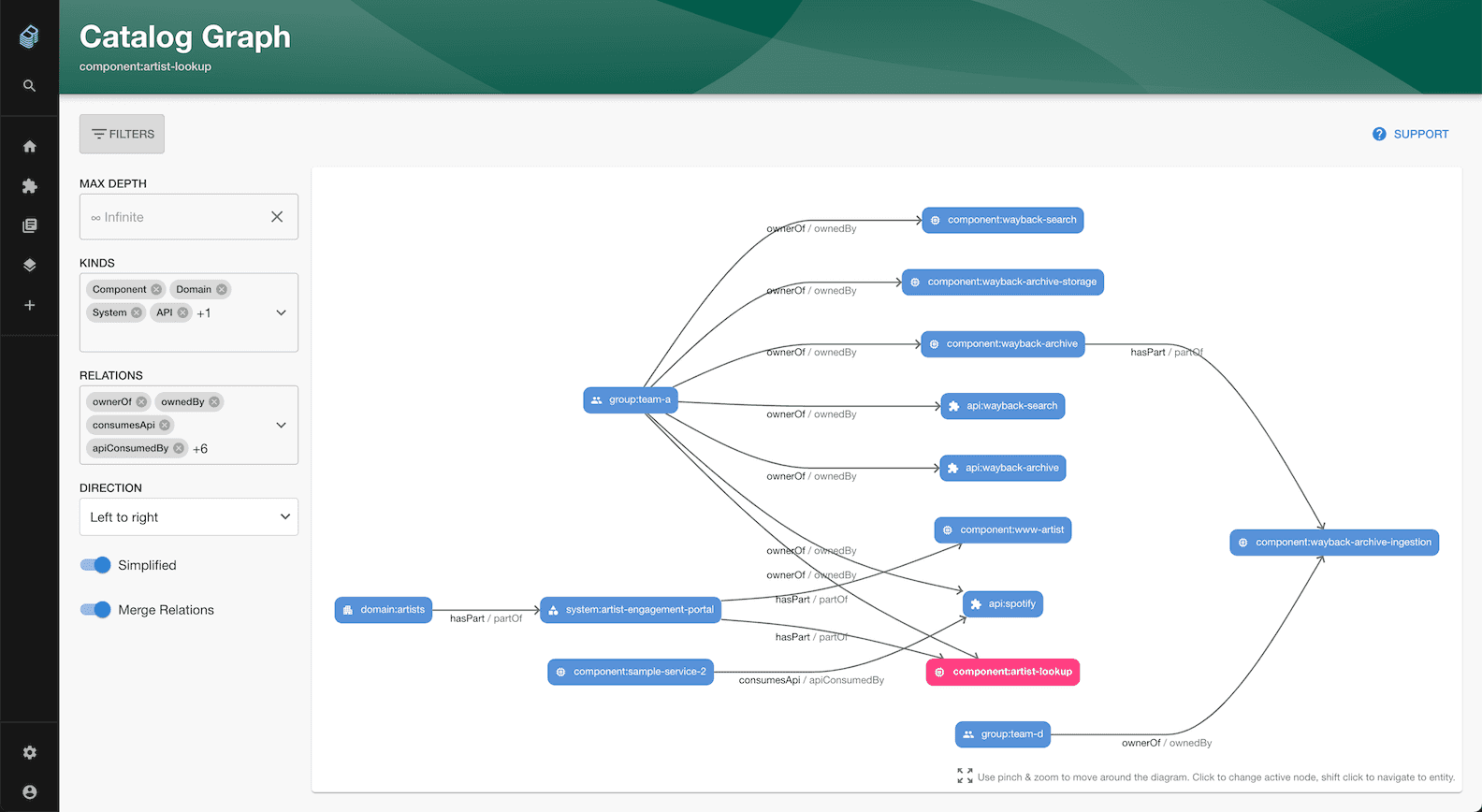The image size is (1482, 812).
Task: Select node domain:artists
Action: pos(384,610)
